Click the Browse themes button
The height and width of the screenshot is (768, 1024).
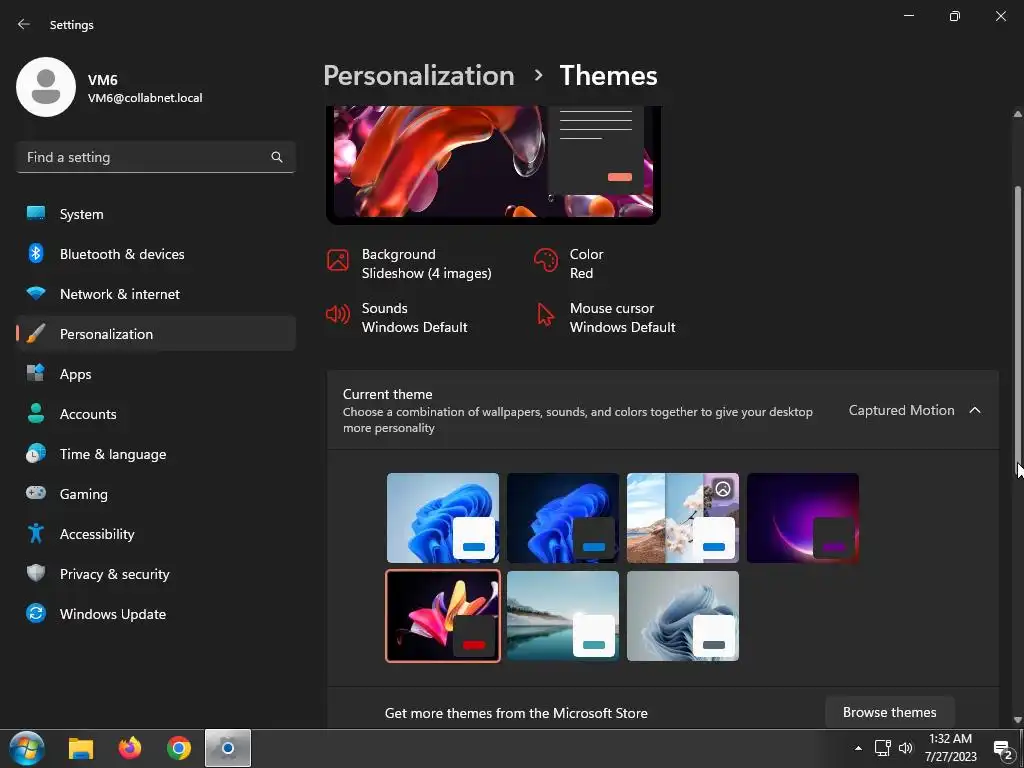[x=889, y=712]
